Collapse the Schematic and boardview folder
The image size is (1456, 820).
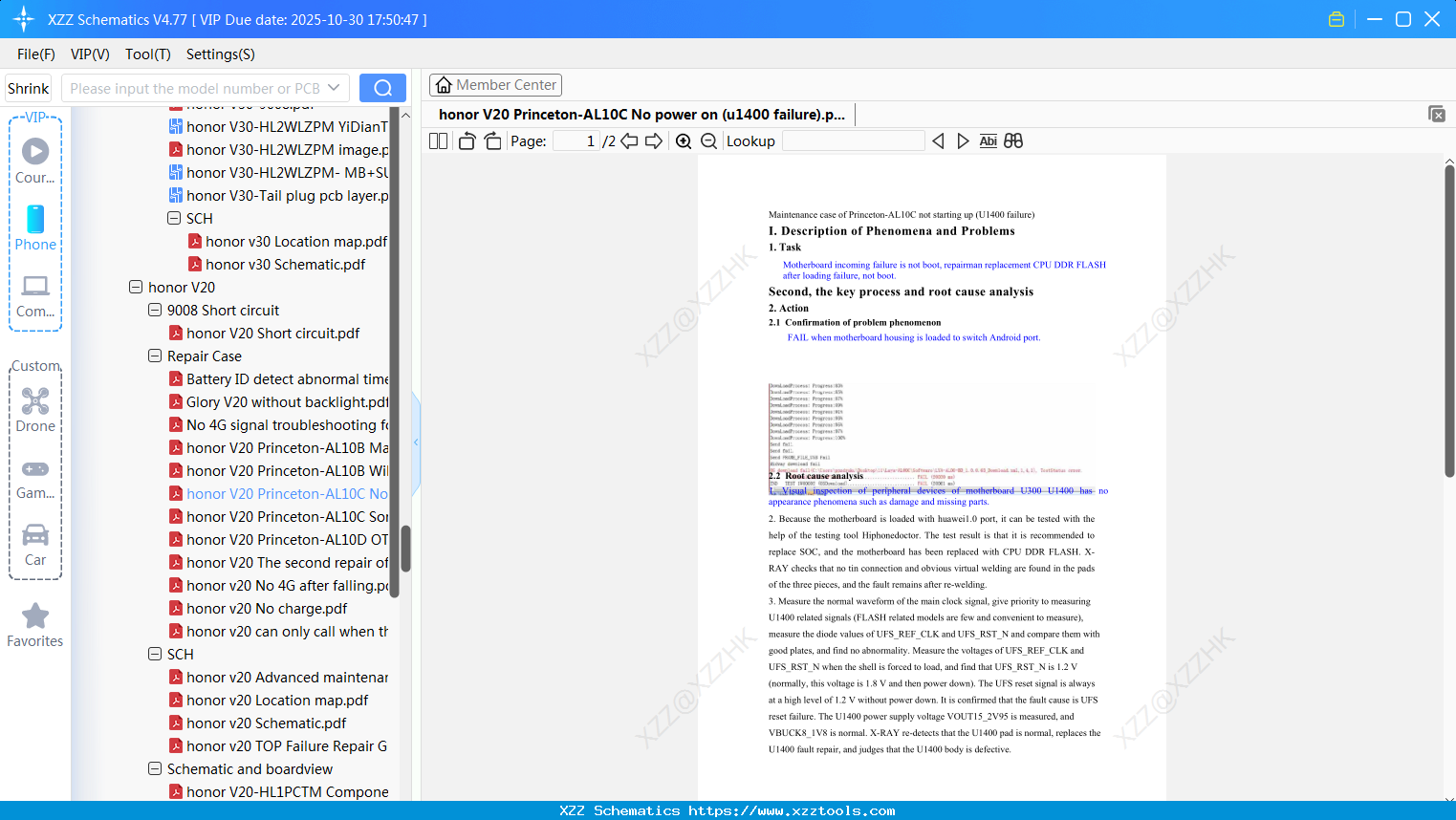[155, 768]
